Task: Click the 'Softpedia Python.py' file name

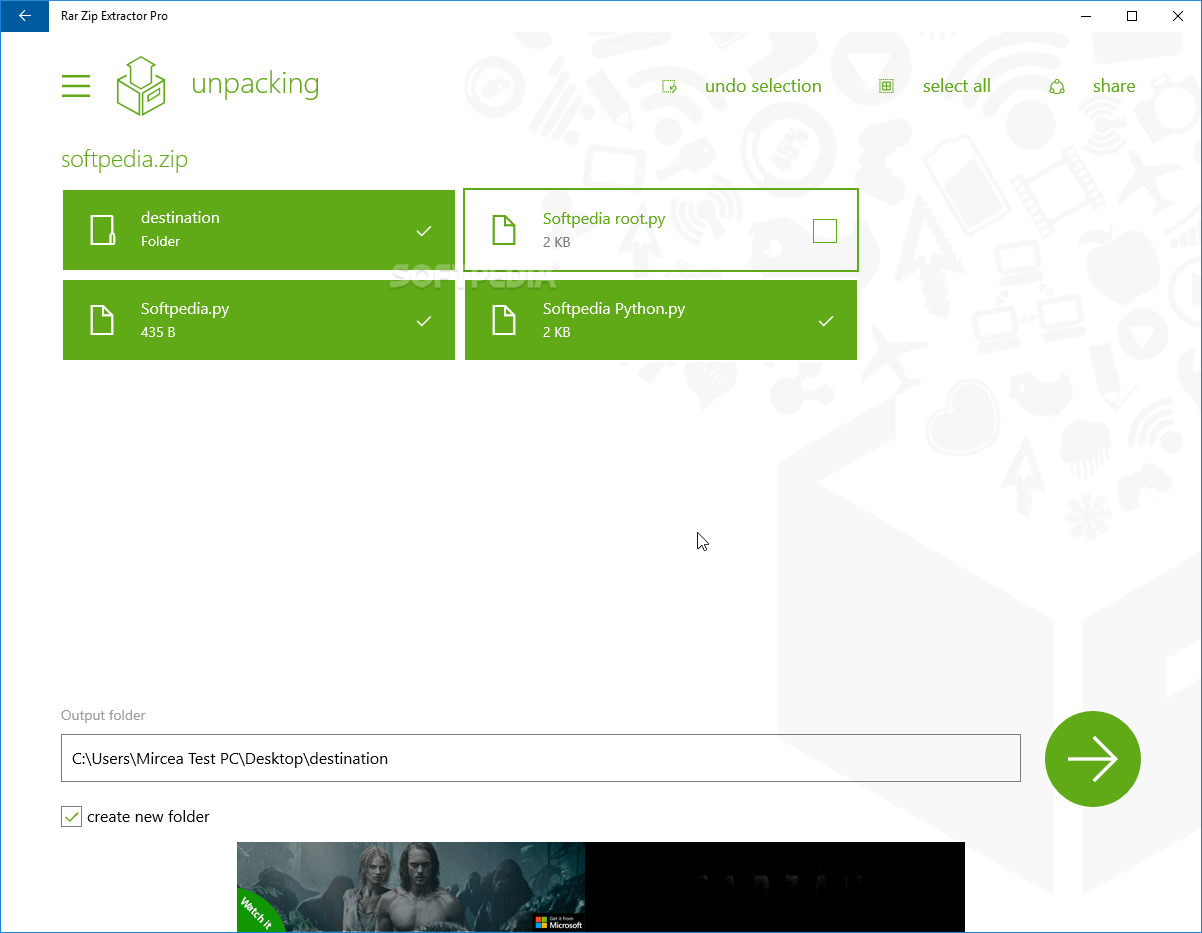Action: 614,309
